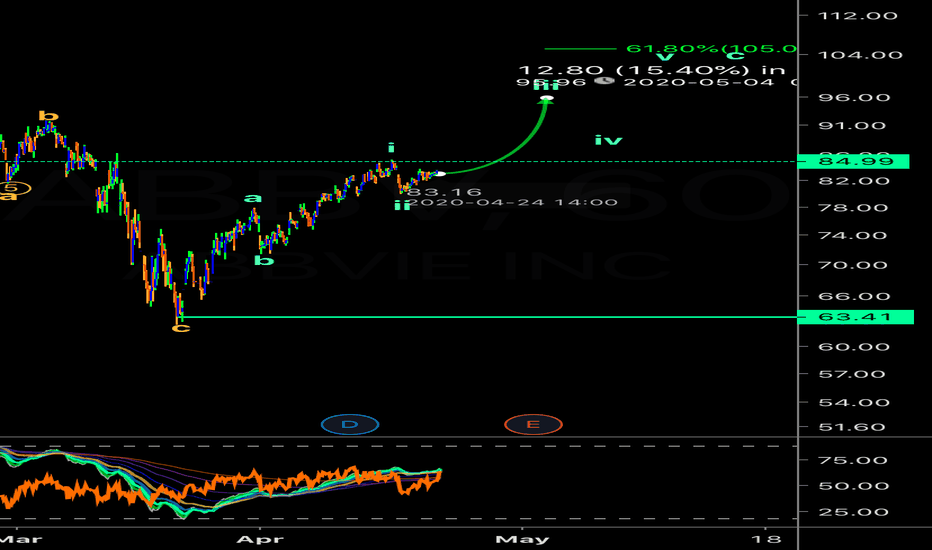932x550 pixels.
Task: Click 60.00 on the price axis
Action: [x=854, y=347]
